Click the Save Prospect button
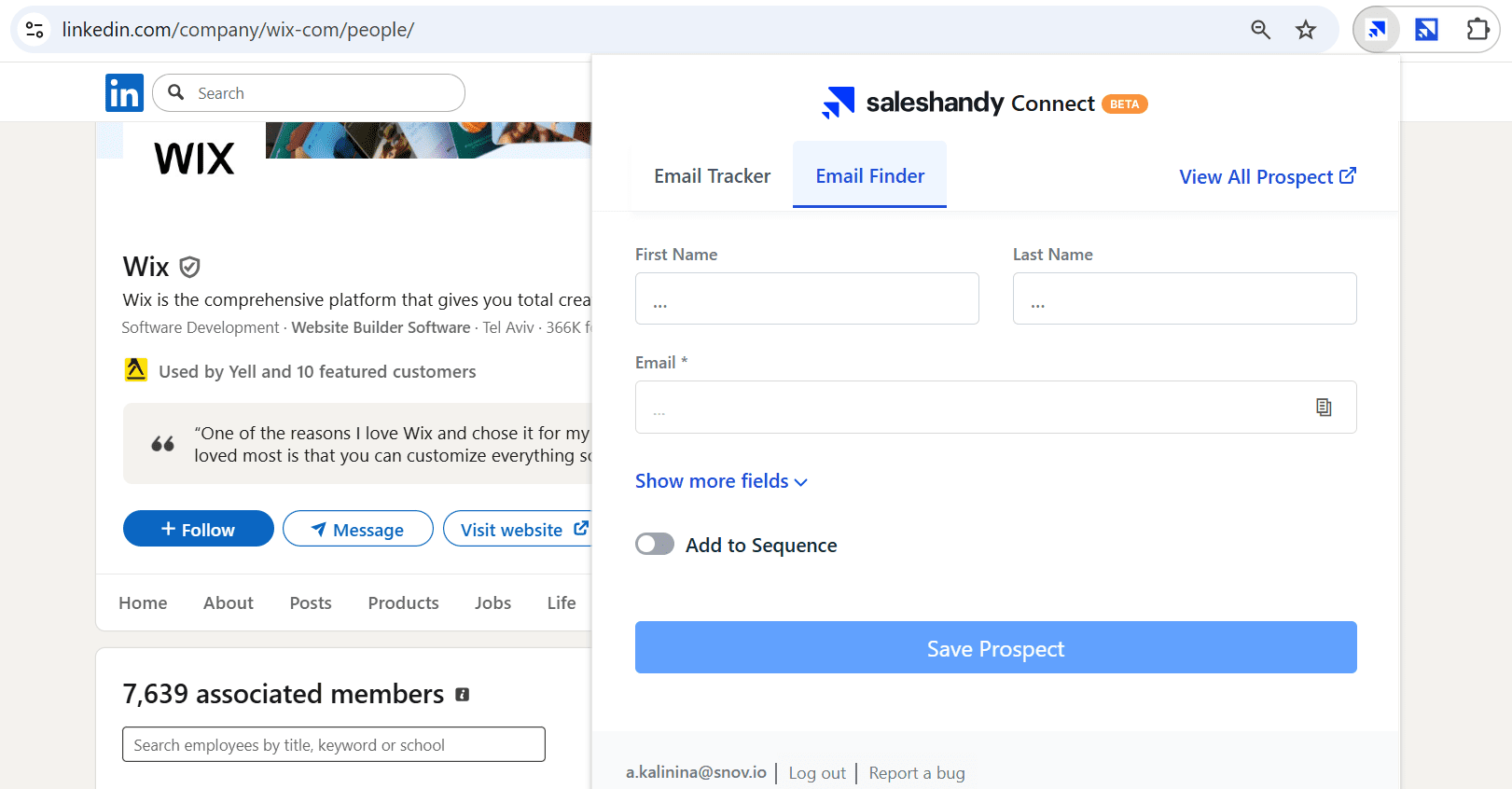This screenshot has width=1512, height=789. [x=995, y=648]
